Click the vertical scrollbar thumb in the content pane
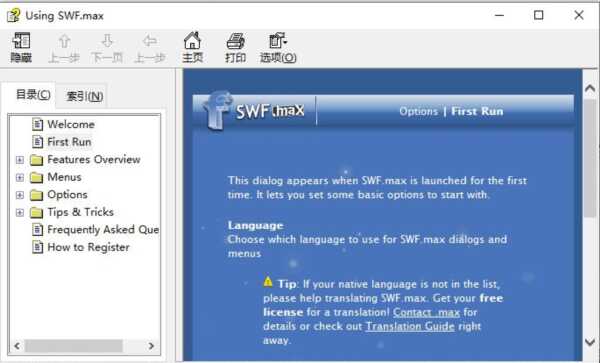 590,158
